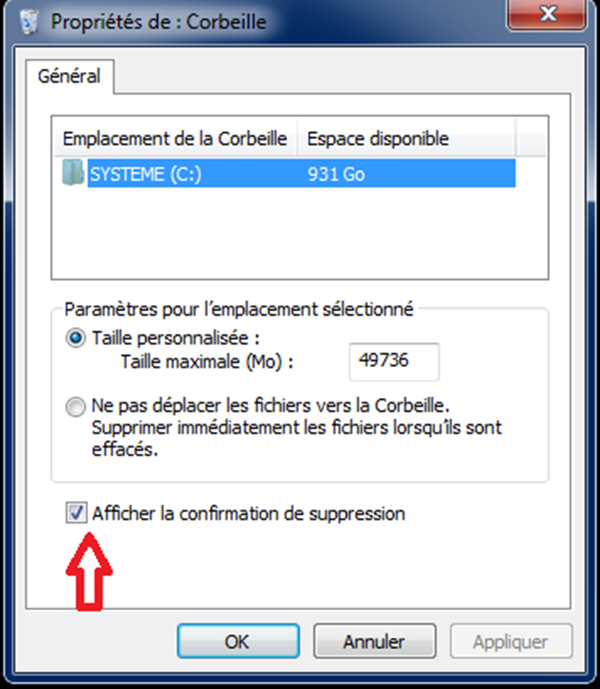
Task: Select the Taille personnalisée radio option
Action: 75,338
